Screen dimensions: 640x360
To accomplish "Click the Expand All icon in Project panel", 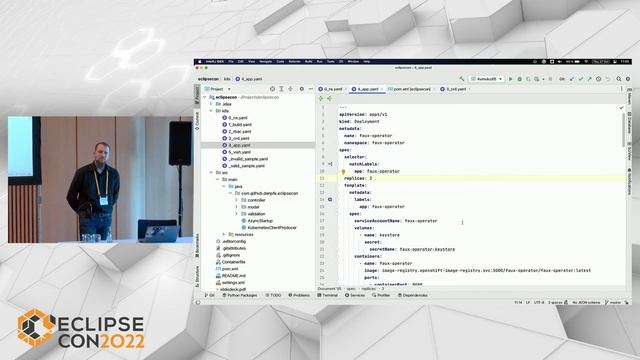I will (281, 89).
